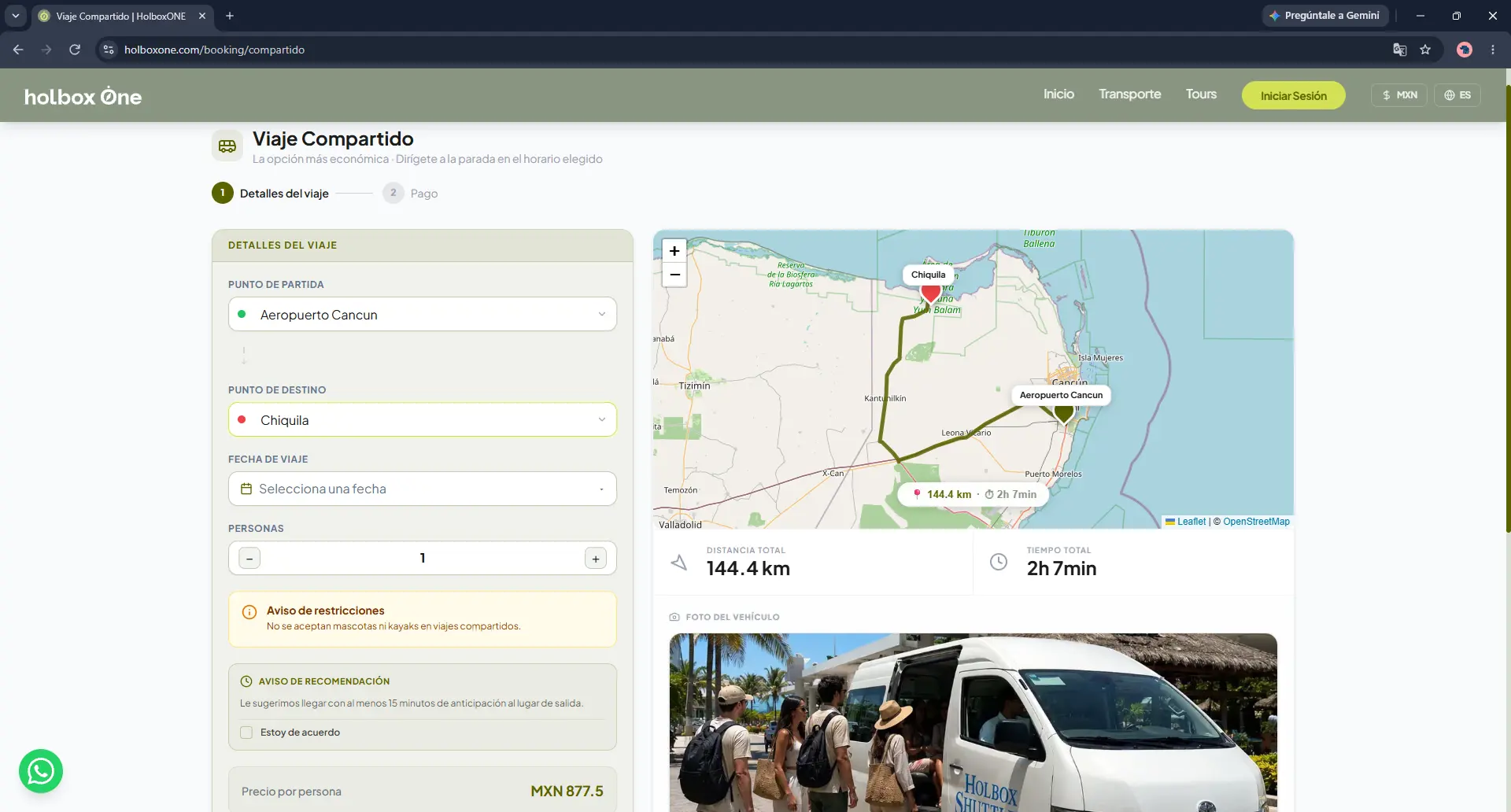Viewport: 1511px width, 812px height.
Task: Select step 2 Pago
Action: pyautogui.click(x=410, y=193)
